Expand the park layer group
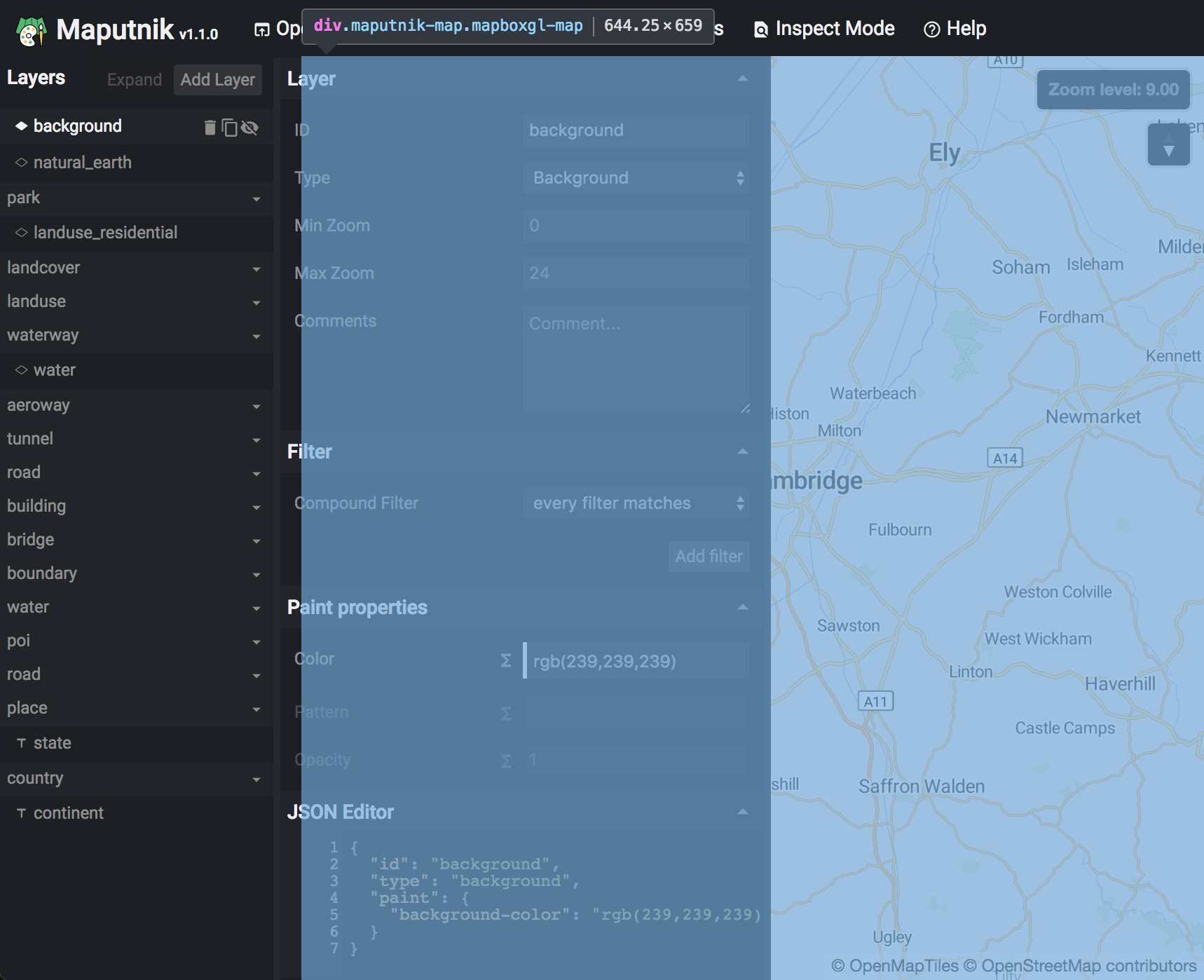Screen dimensions: 1204x980 coord(256,199)
